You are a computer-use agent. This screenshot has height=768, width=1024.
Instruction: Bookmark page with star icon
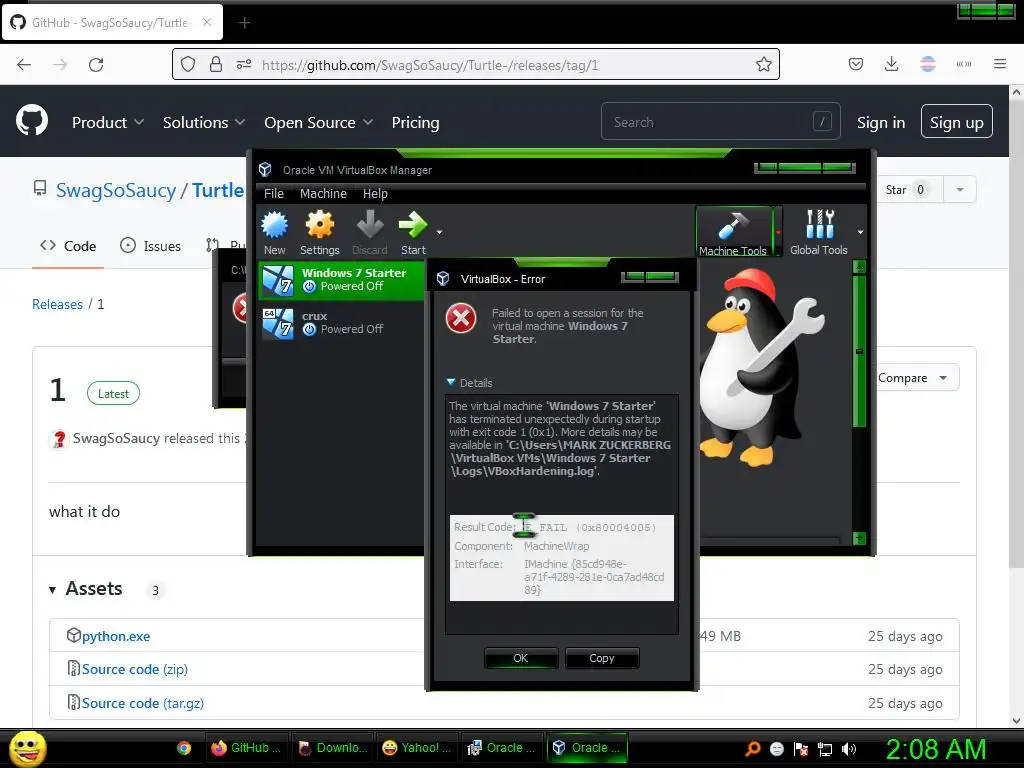pyautogui.click(x=763, y=64)
